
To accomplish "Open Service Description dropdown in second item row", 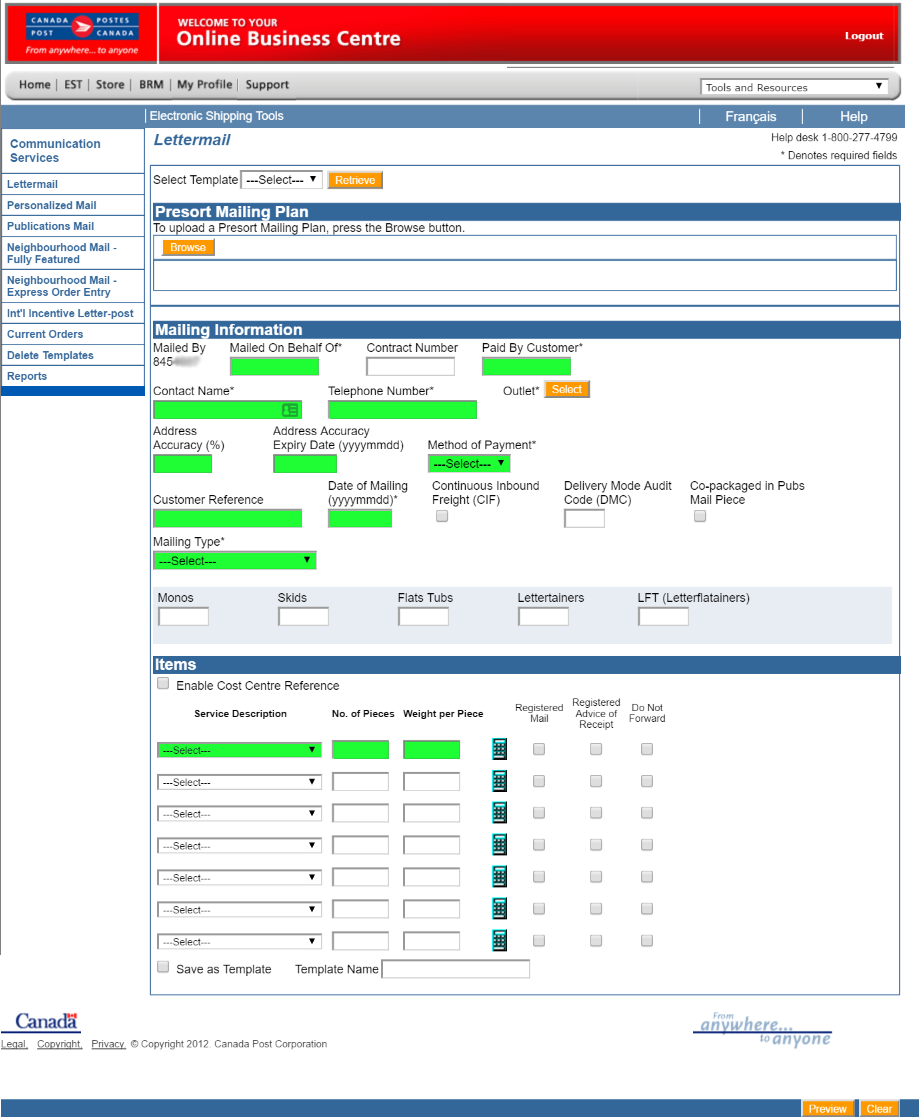I will (x=239, y=782).
